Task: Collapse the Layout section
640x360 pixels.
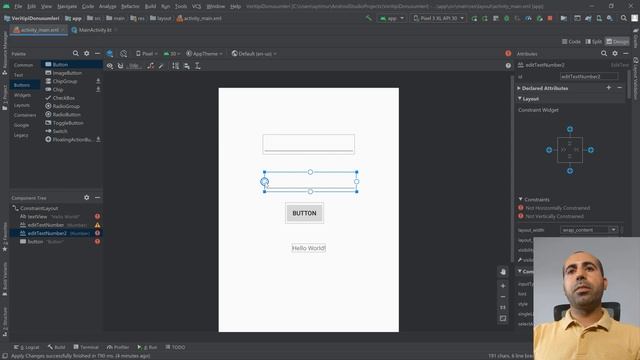Action: [x=520, y=99]
